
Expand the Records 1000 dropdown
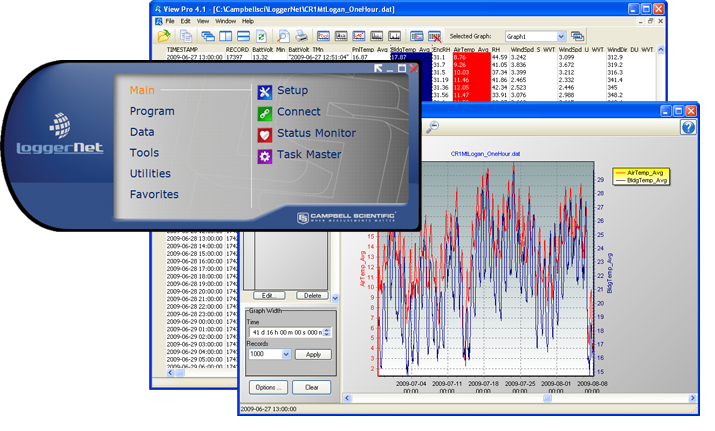click(286, 354)
